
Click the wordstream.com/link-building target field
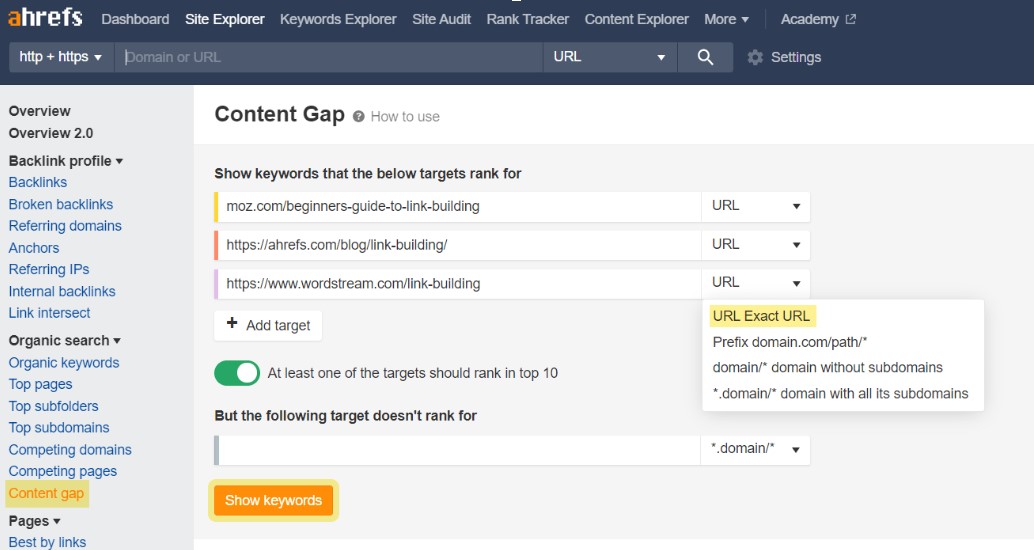click(x=458, y=283)
